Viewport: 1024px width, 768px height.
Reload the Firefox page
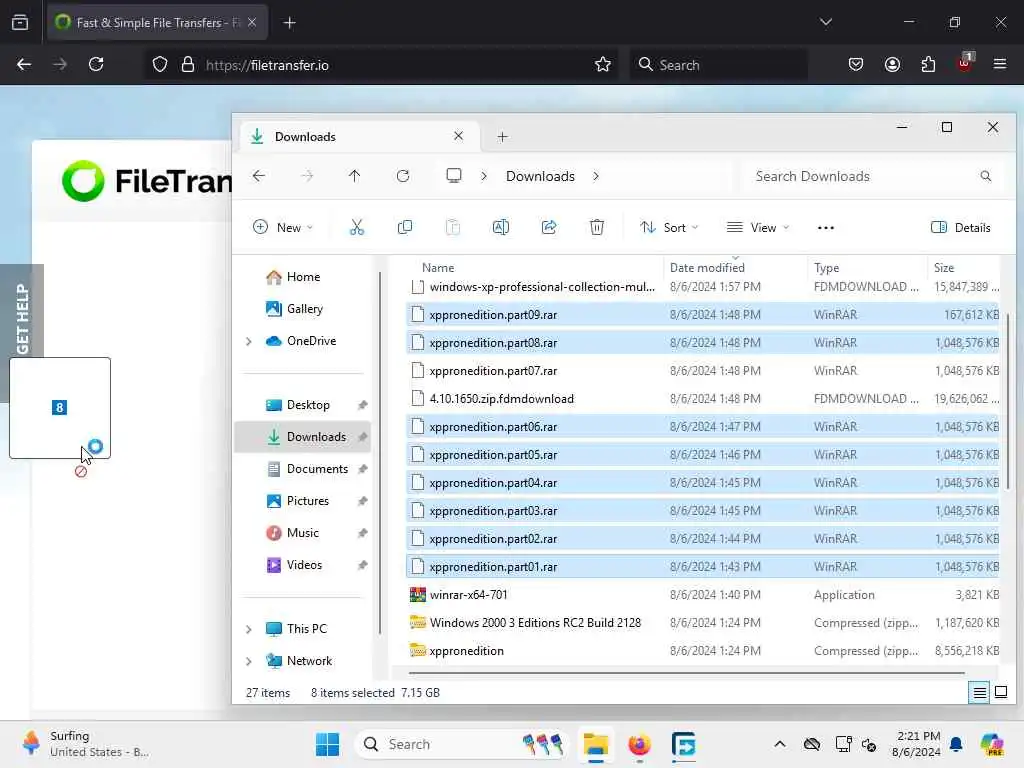pos(96,65)
